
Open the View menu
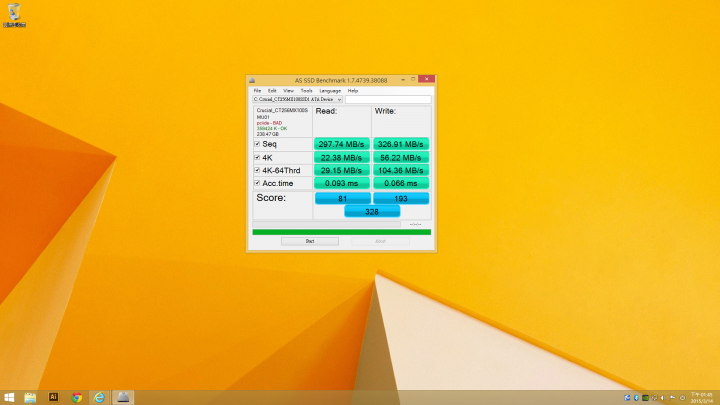288,91
